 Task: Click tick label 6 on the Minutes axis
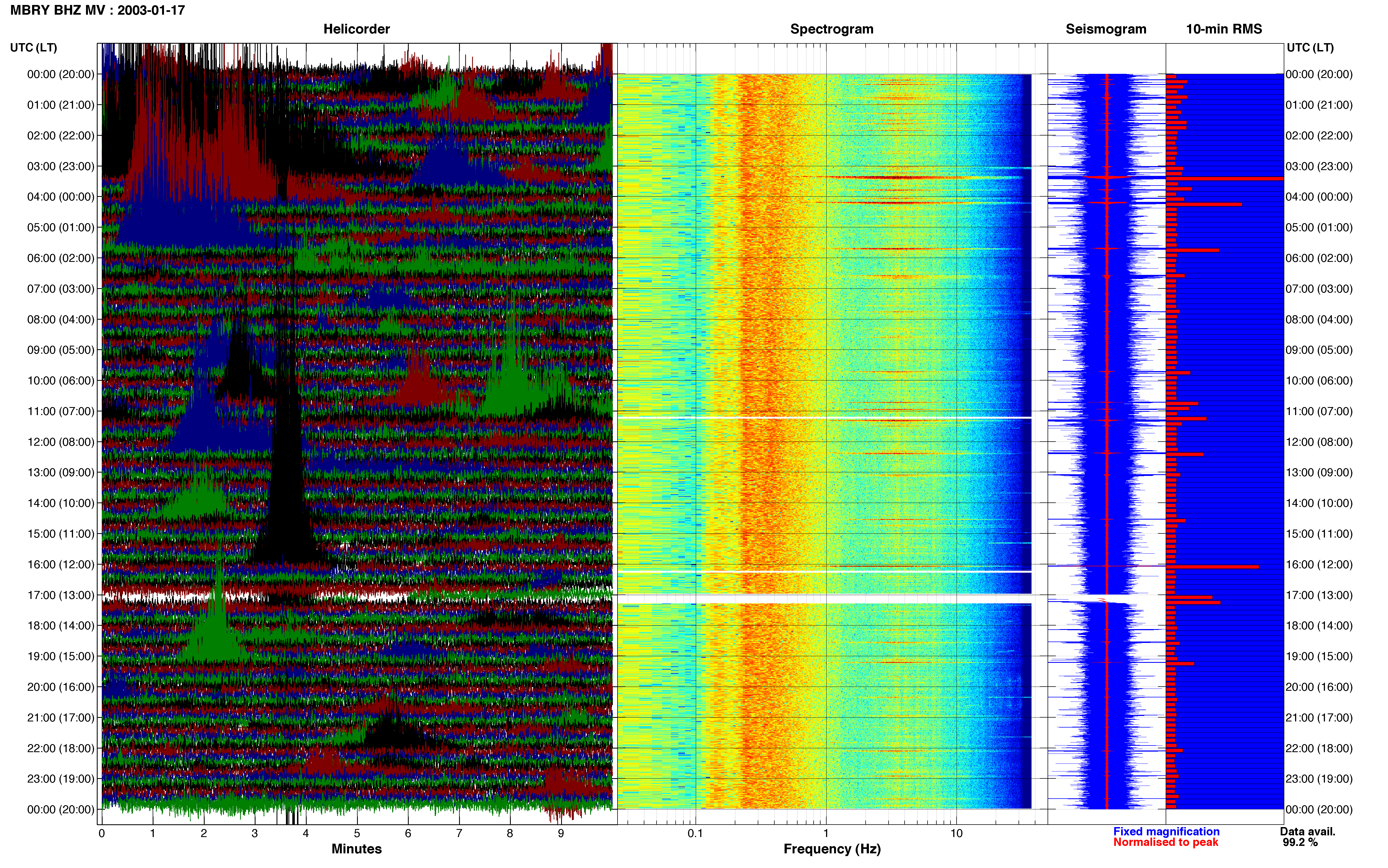pyautogui.click(x=408, y=833)
